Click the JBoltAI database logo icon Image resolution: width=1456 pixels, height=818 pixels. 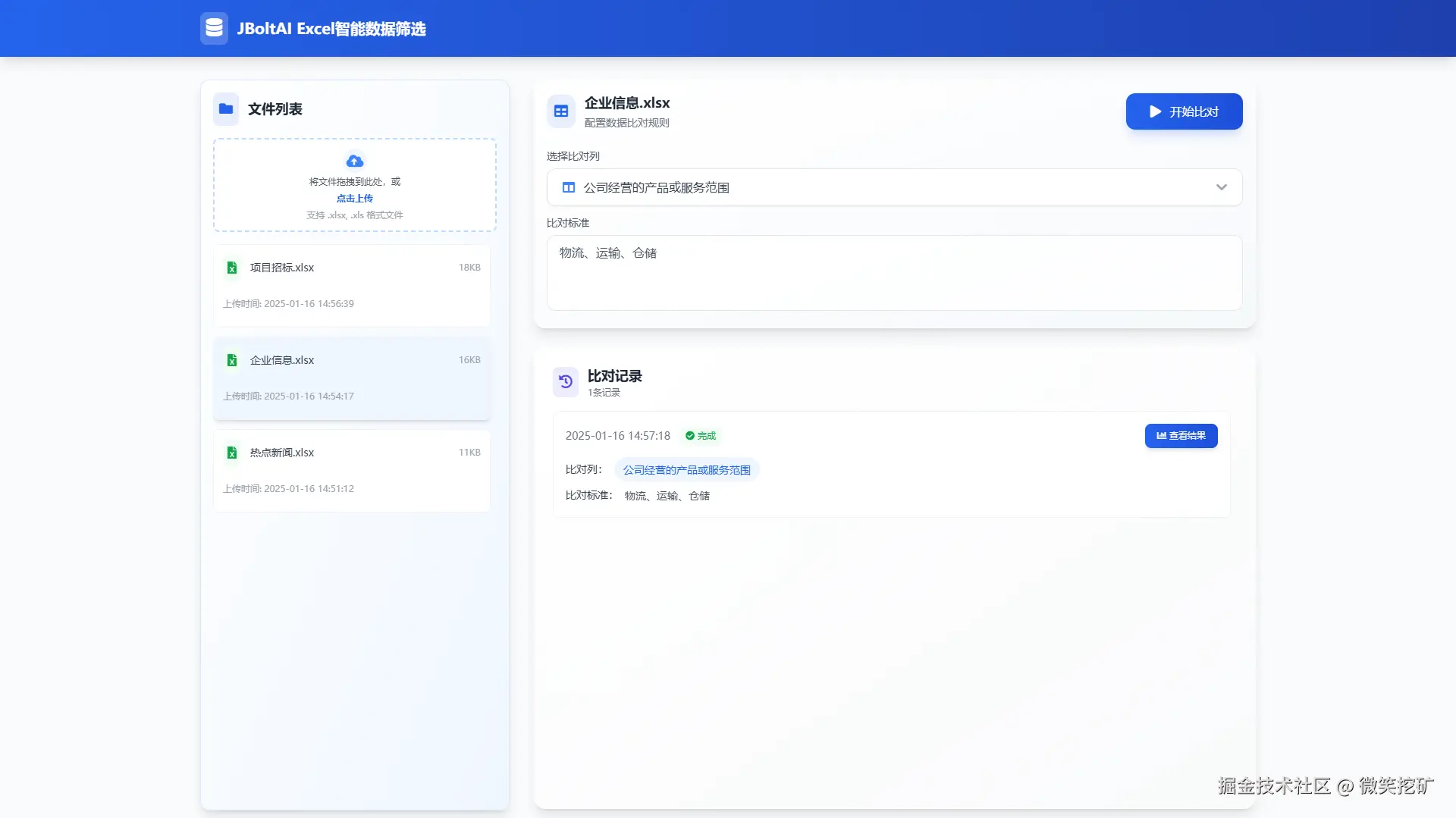point(214,28)
